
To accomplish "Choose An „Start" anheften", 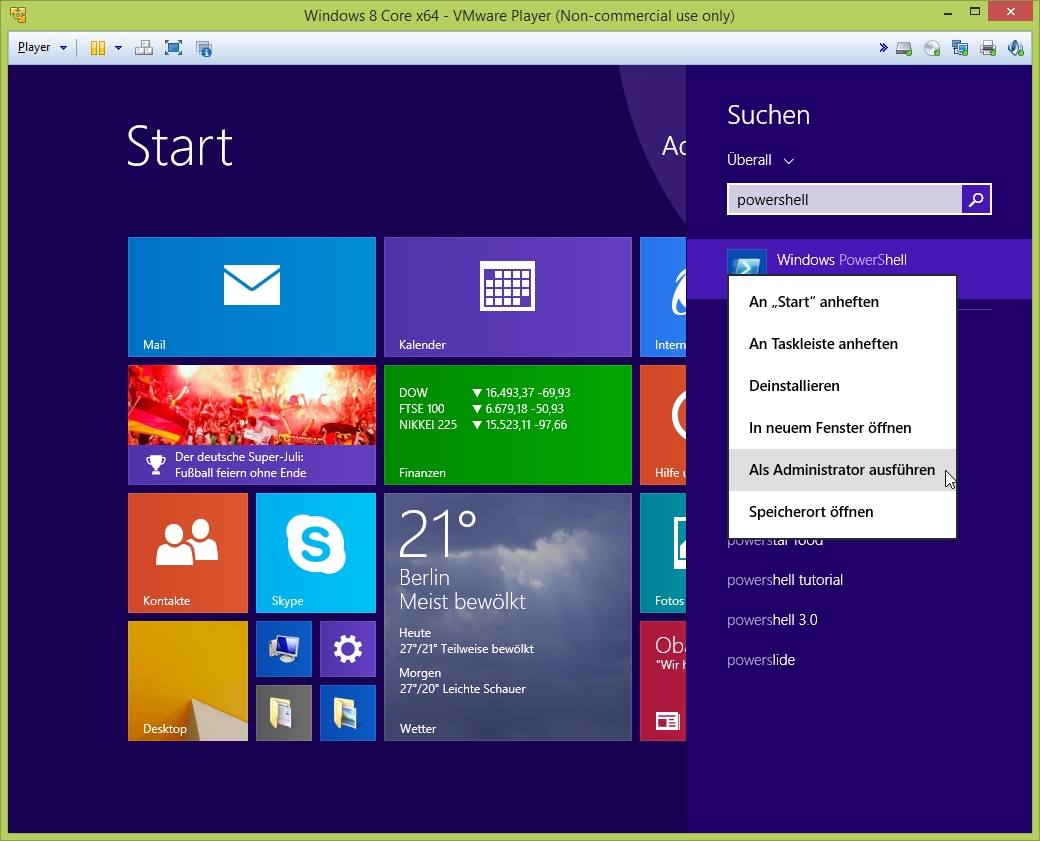I will pos(842,302).
